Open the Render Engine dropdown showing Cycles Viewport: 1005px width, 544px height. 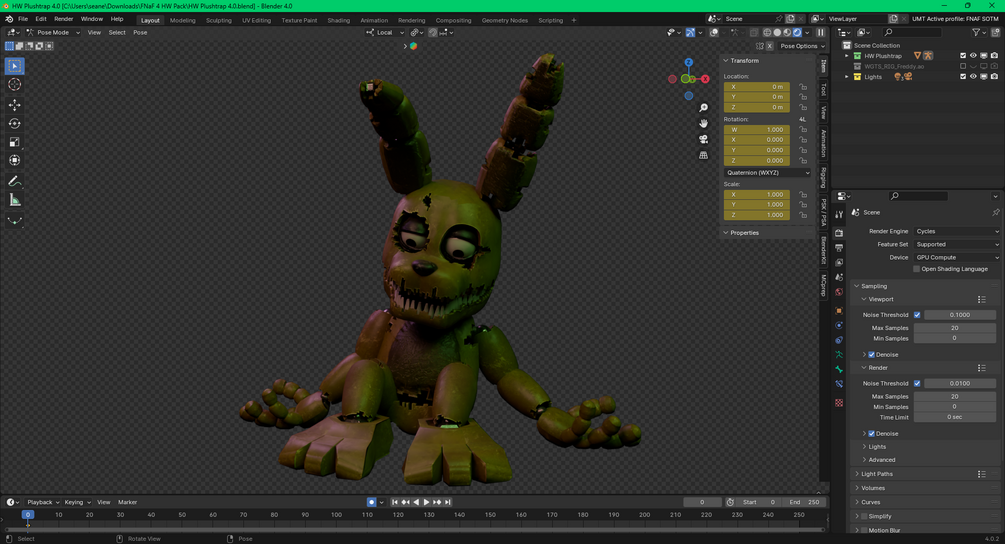(x=956, y=231)
